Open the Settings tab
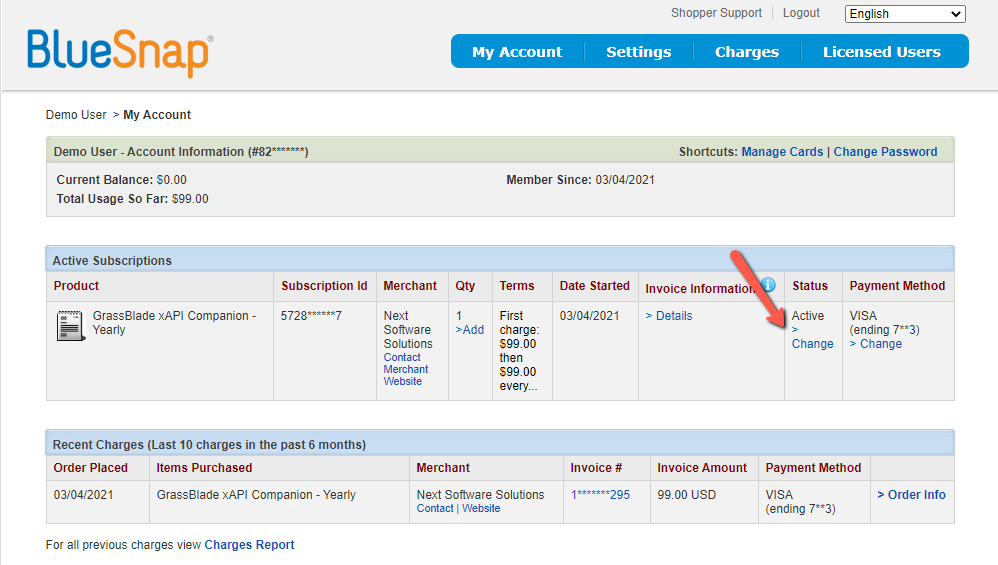998x565 pixels. pos(638,52)
